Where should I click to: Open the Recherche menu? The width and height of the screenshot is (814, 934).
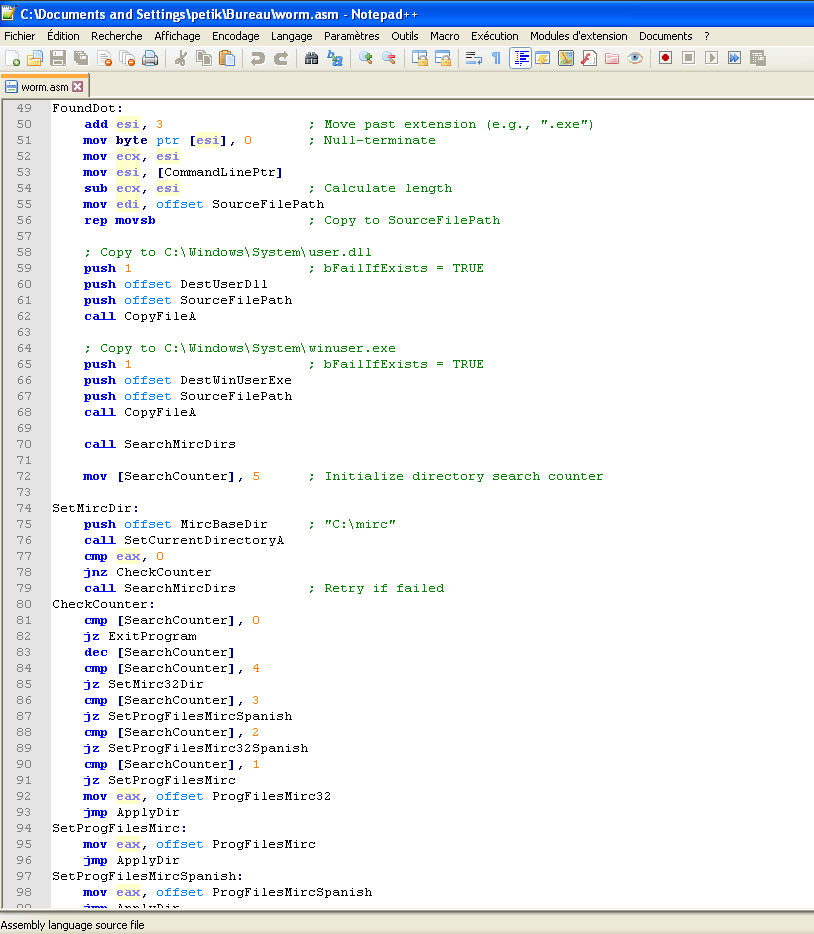point(117,36)
